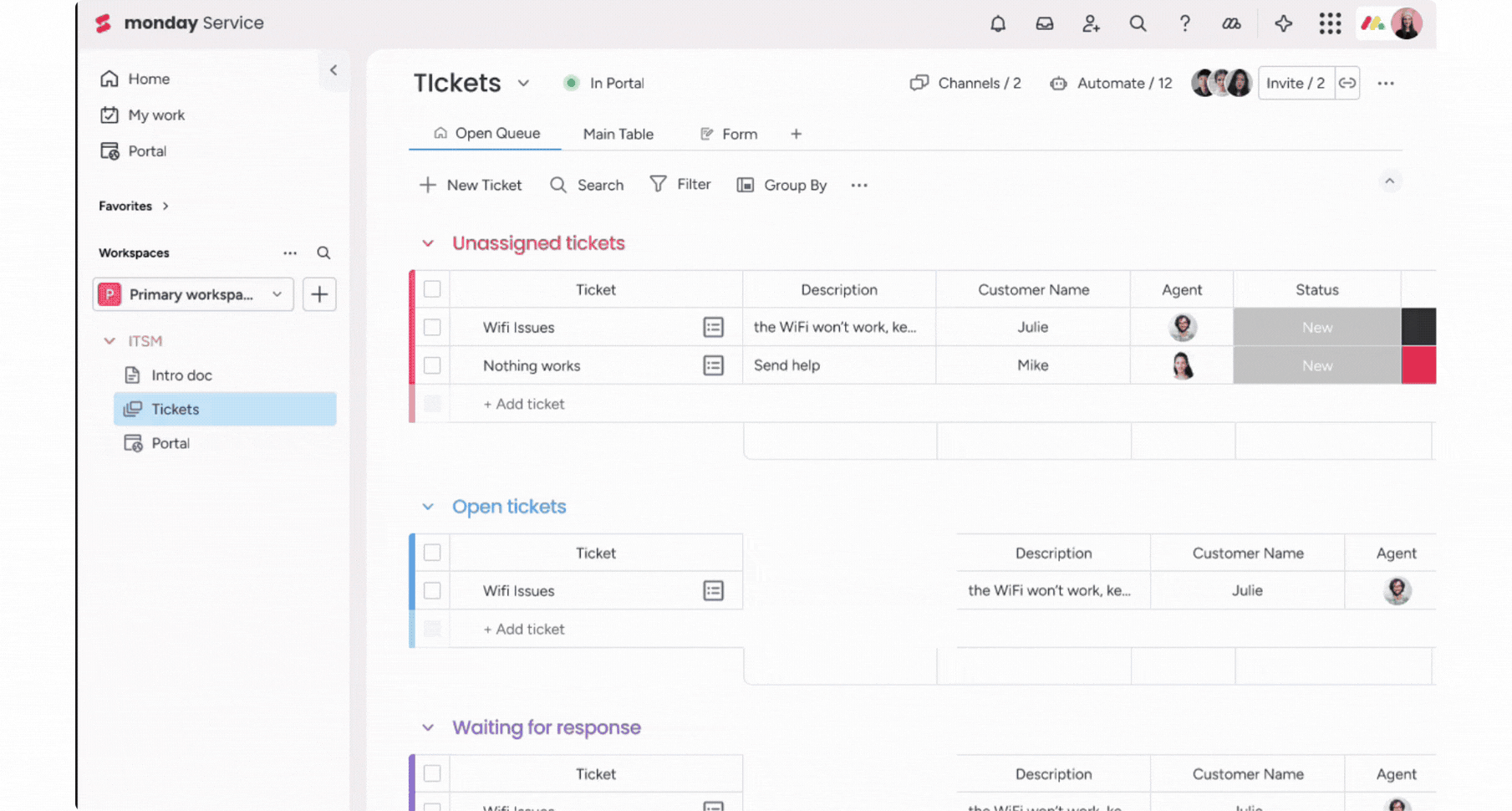Image resolution: width=1512 pixels, height=811 pixels.
Task: Search within workspaces
Action: (323, 252)
